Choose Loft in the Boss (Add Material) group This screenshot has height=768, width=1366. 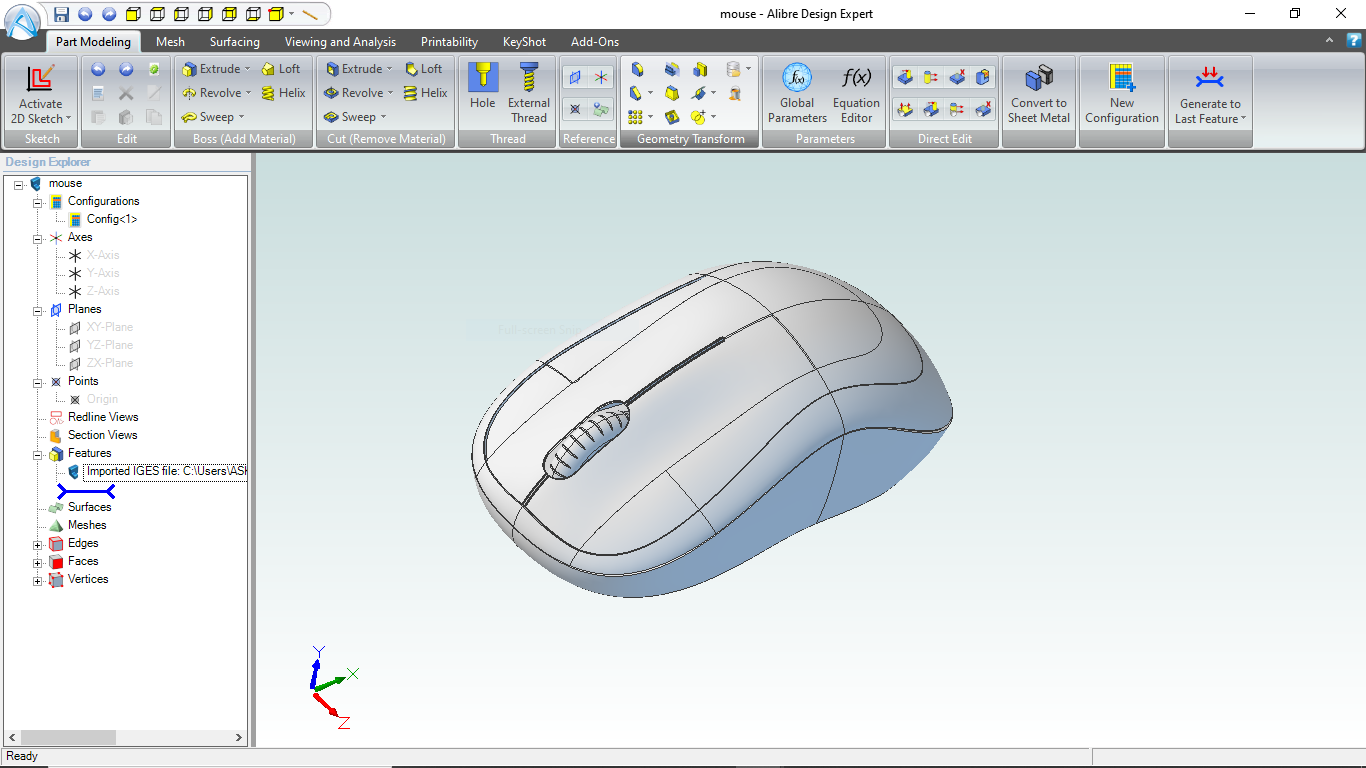point(281,69)
